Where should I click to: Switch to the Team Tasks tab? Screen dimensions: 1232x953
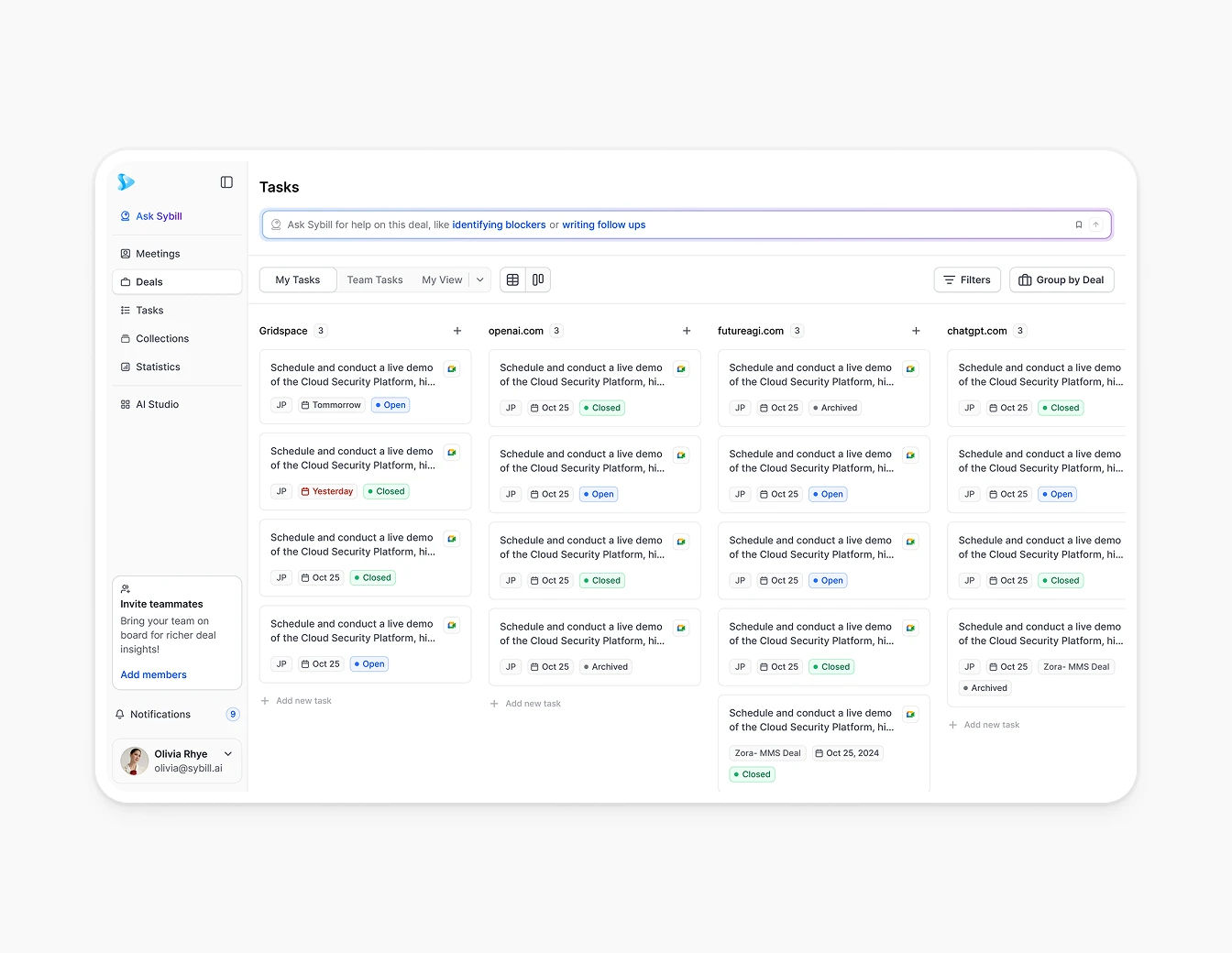coord(375,279)
